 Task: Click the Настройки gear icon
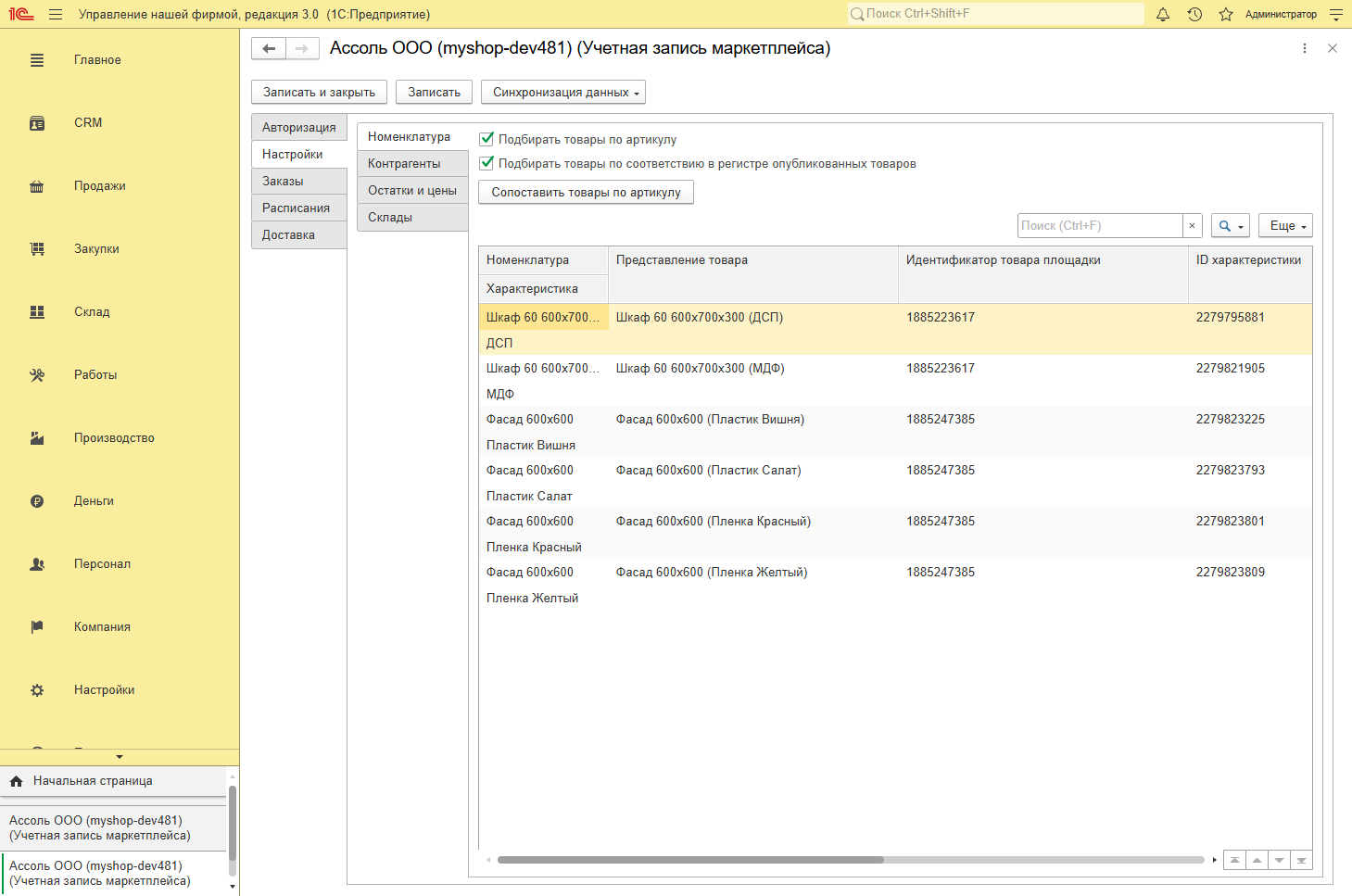pyautogui.click(x=37, y=690)
